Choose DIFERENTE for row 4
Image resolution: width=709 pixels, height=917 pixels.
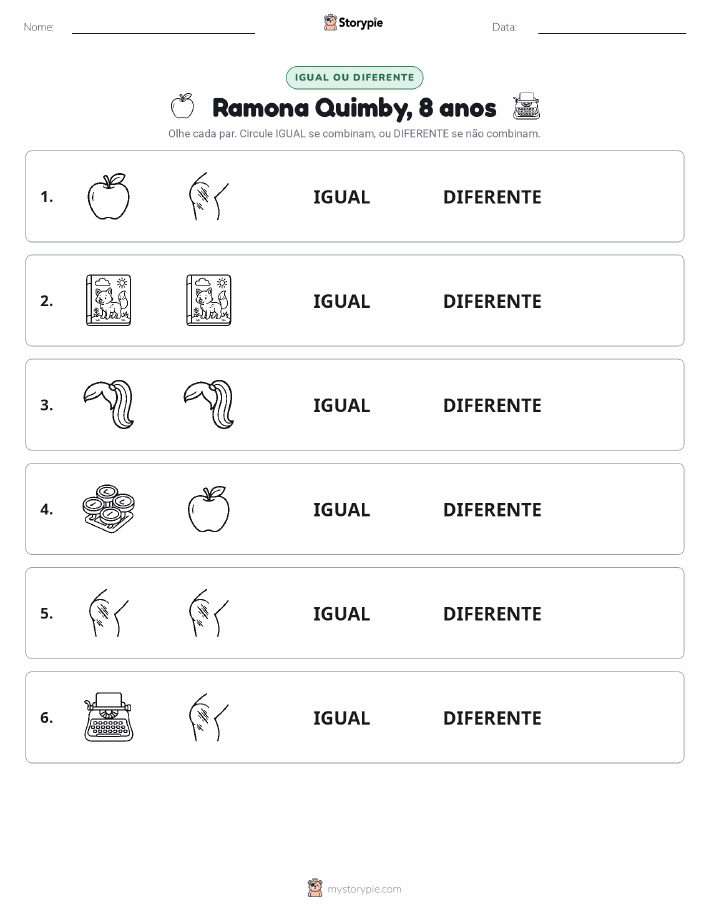click(492, 509)
